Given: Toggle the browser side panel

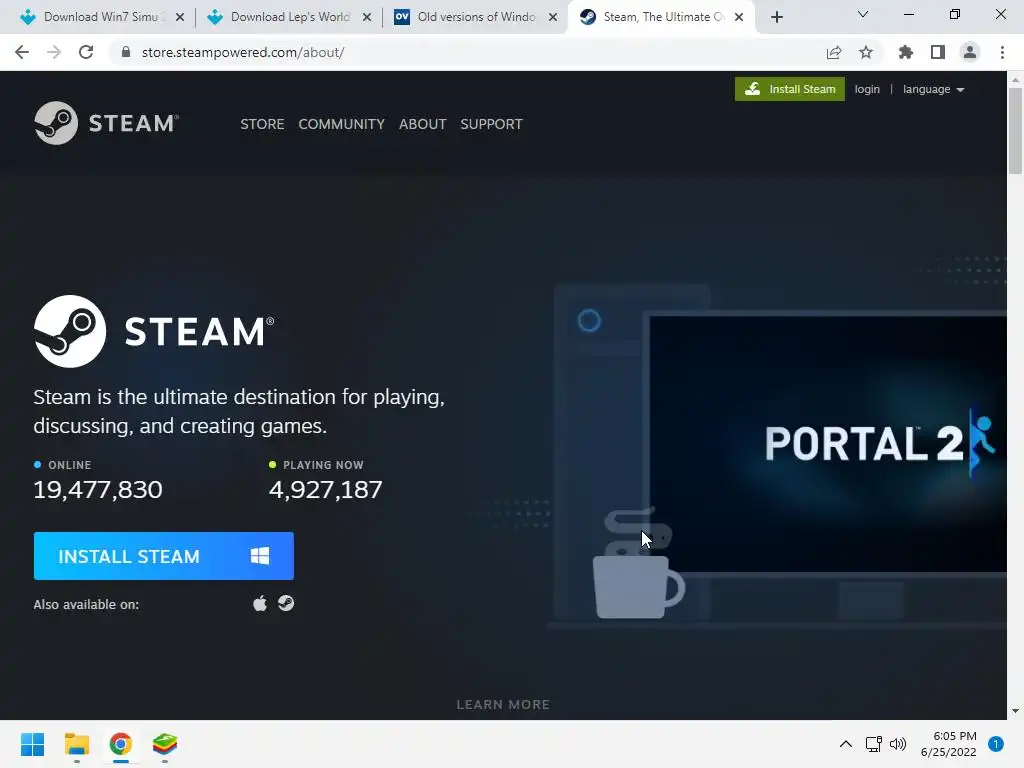Looking at the screenshot, I should click(x=938, y=52).
